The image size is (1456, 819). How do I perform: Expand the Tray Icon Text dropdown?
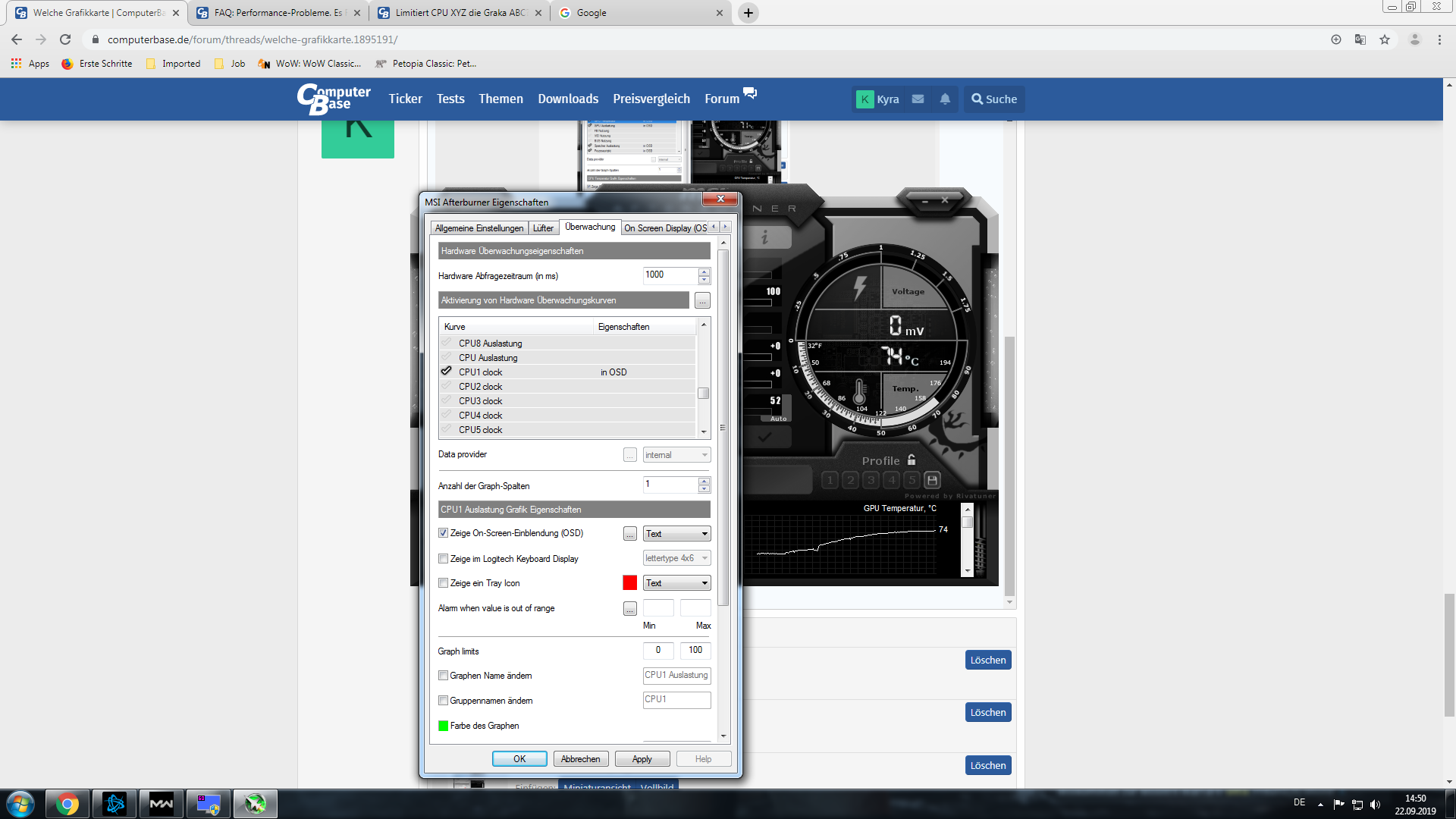[676, 583]
